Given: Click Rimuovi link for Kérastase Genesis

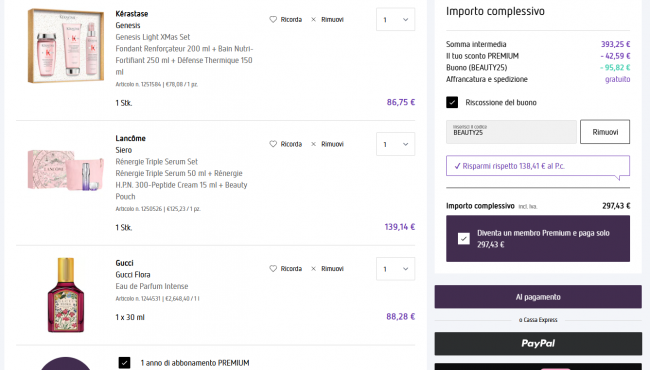Looking at the screenshot, I should click(x=332, y=19).
